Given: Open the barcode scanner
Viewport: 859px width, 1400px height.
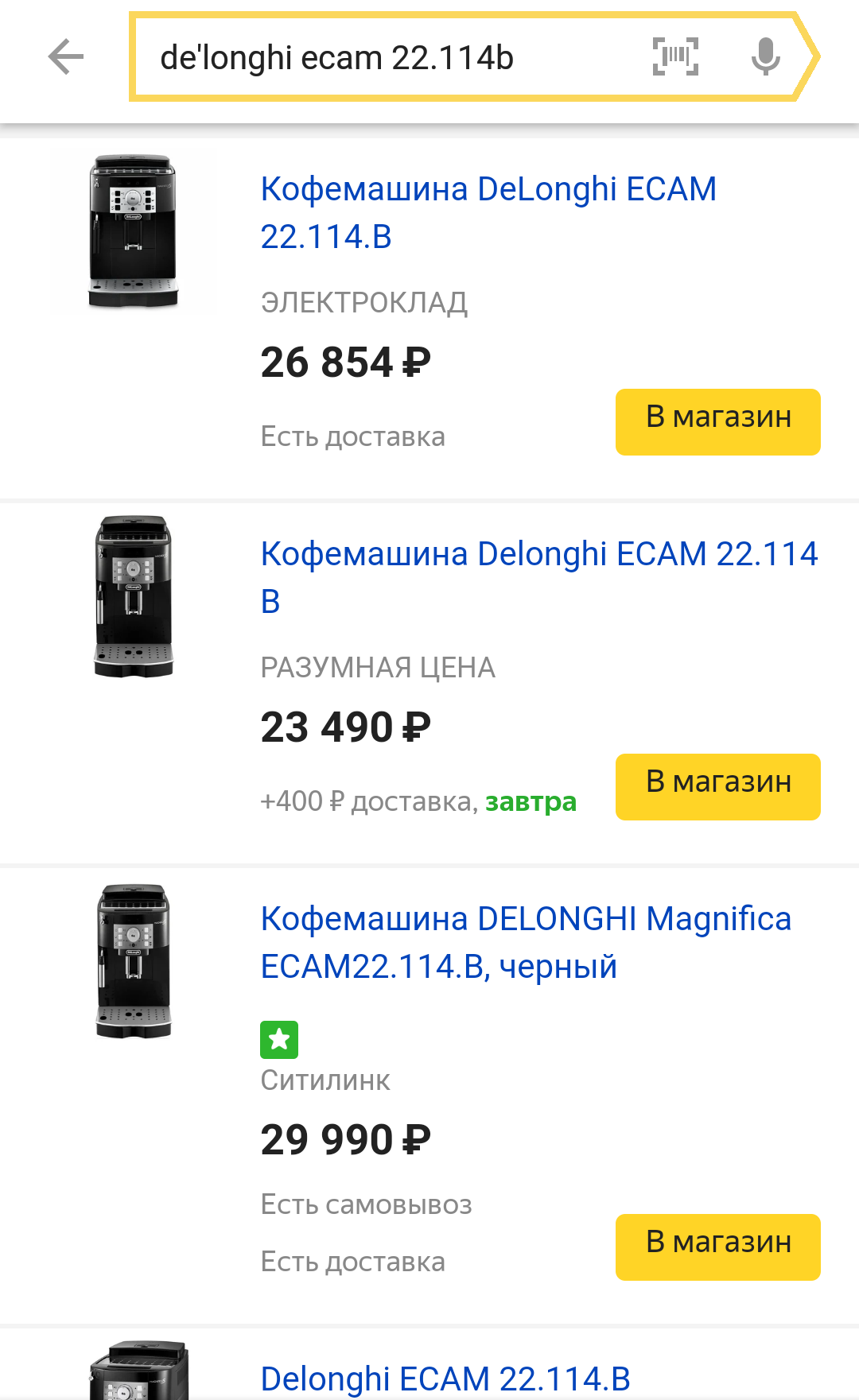Looking at the screenshot, I should click(x=675, y=57).
